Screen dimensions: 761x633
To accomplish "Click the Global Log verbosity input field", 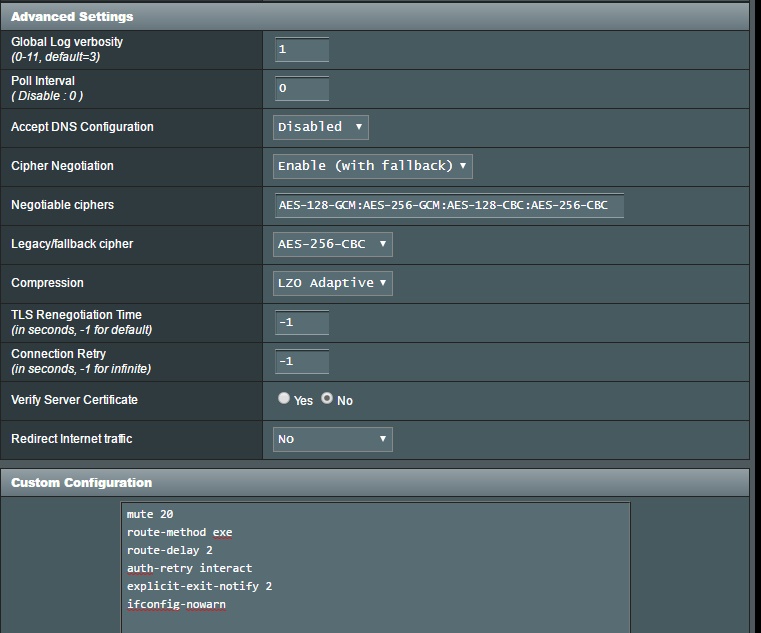I will point(302,50).
